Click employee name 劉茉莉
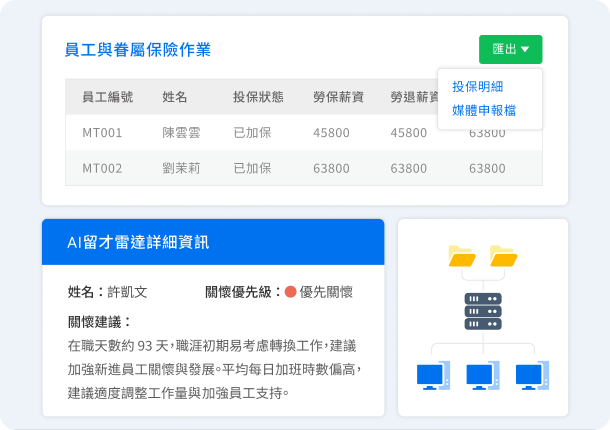The width and height of the screenshot is (610, 430). 181,168
